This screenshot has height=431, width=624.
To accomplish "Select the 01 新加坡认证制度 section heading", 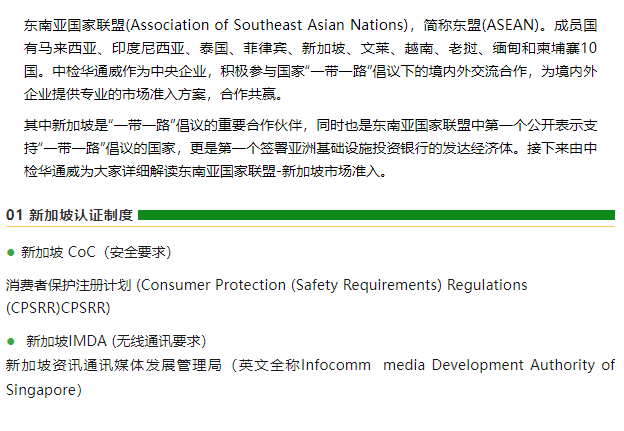I will pos(69,215).
